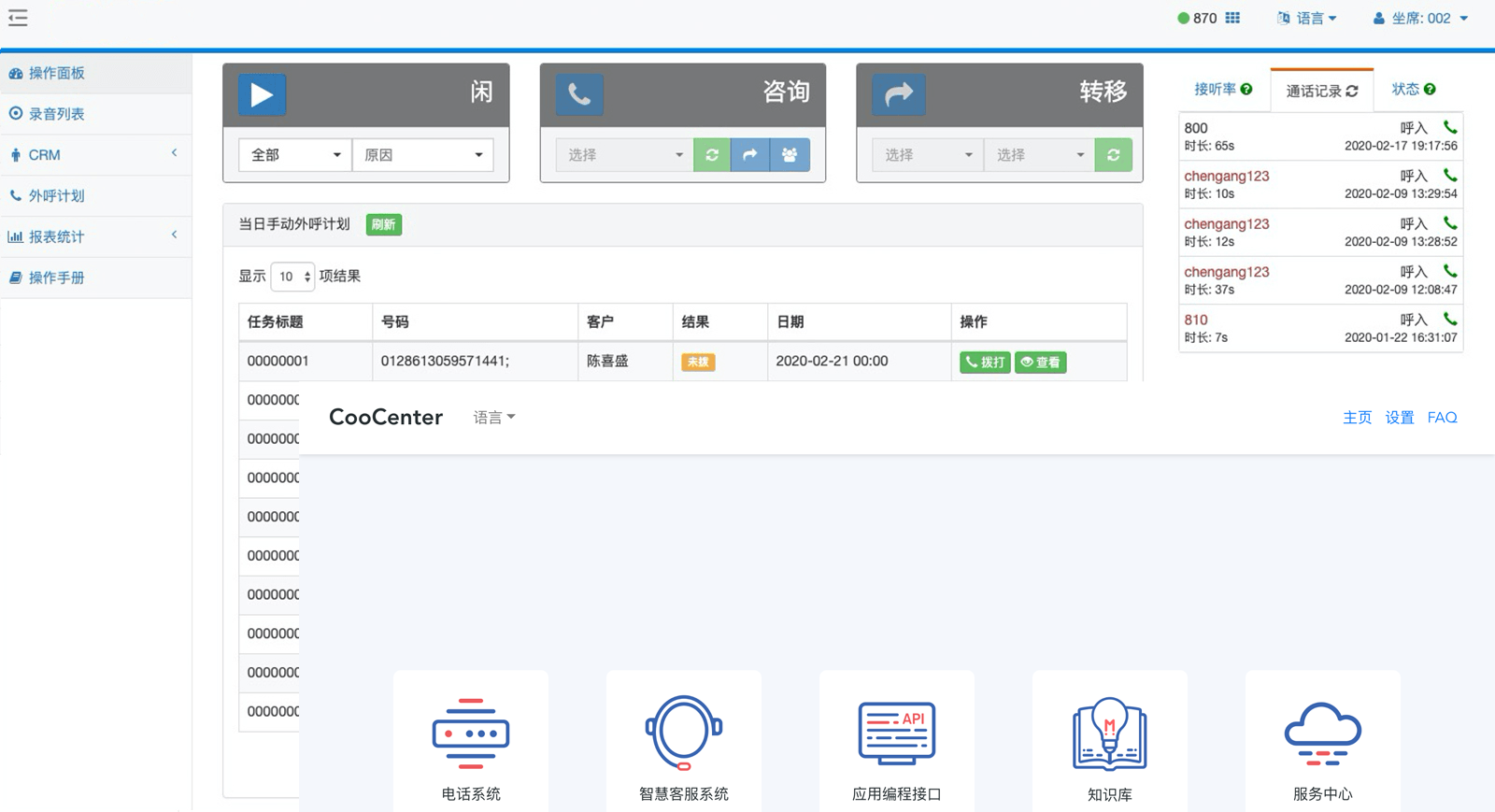Open the 原因 reason dropdown
The height and width of the screenshot is (812, 1495).
tap(422, 155)
